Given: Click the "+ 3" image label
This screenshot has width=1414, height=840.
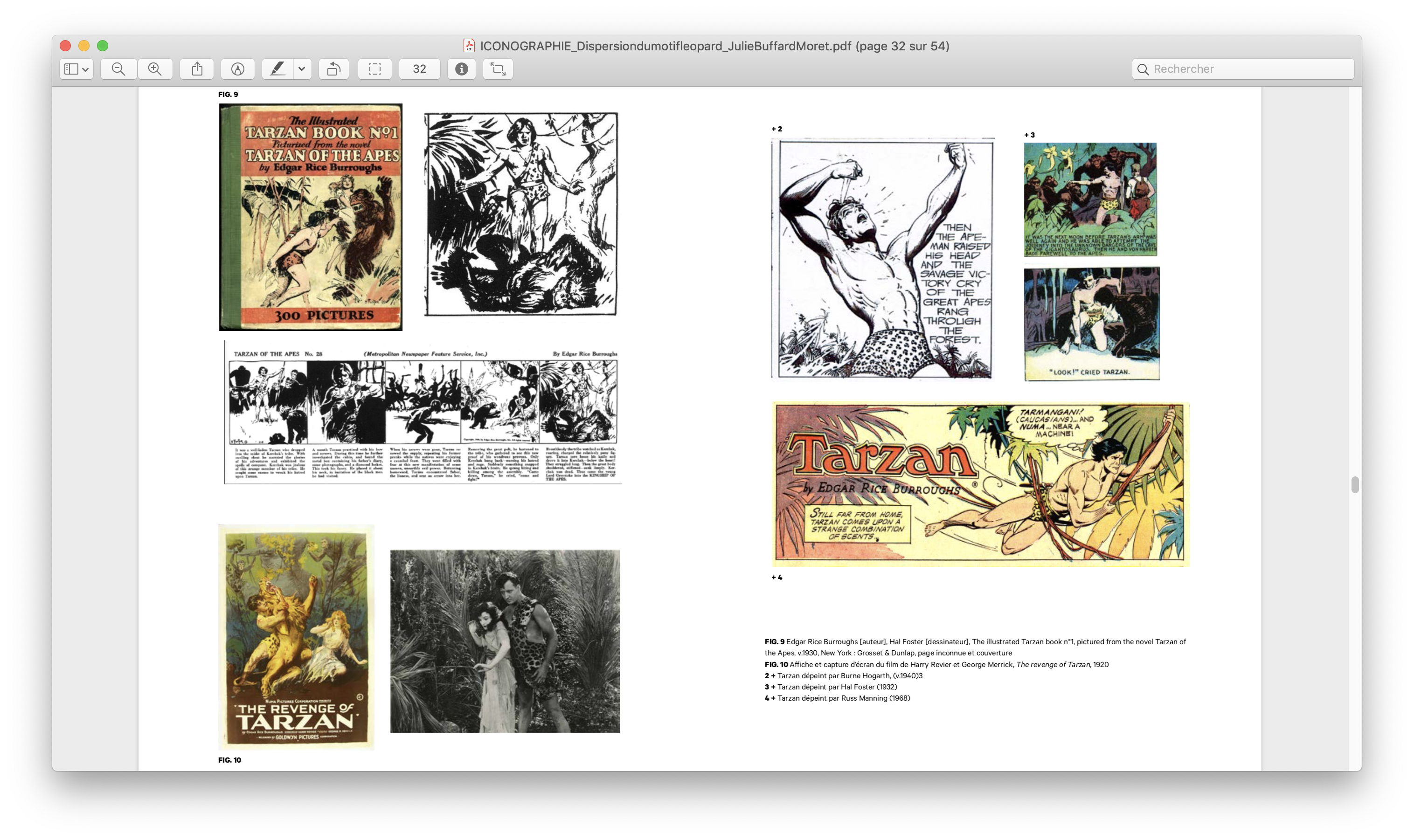Looking at the screenshot, I should pos(1030,135).
